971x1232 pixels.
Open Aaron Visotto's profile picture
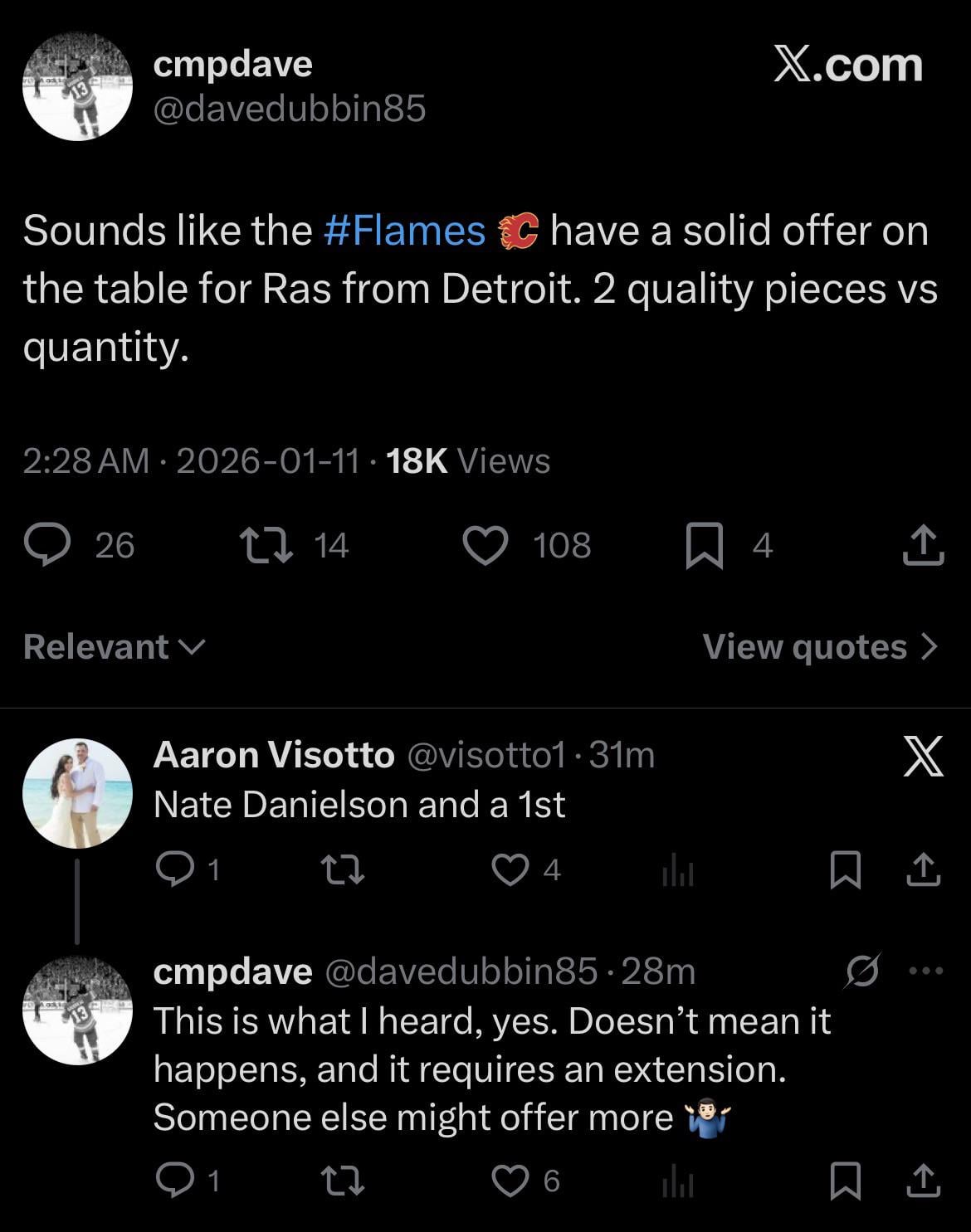click(78, 793)
